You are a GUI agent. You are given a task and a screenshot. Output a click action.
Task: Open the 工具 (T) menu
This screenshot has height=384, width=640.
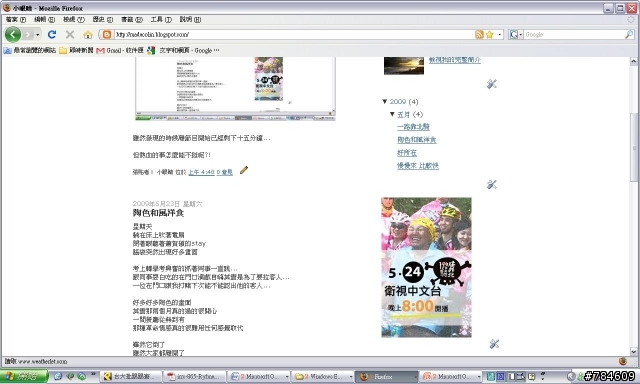pos(161,19)
